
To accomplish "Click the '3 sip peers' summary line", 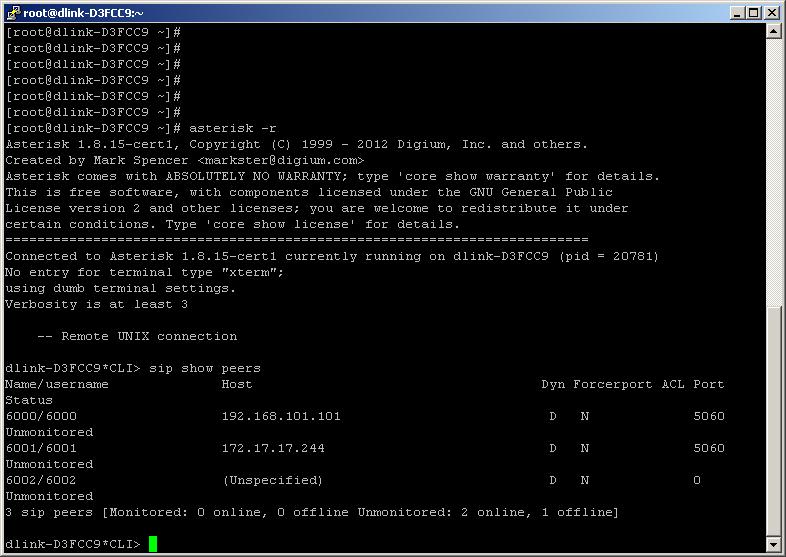I will 312,512.
